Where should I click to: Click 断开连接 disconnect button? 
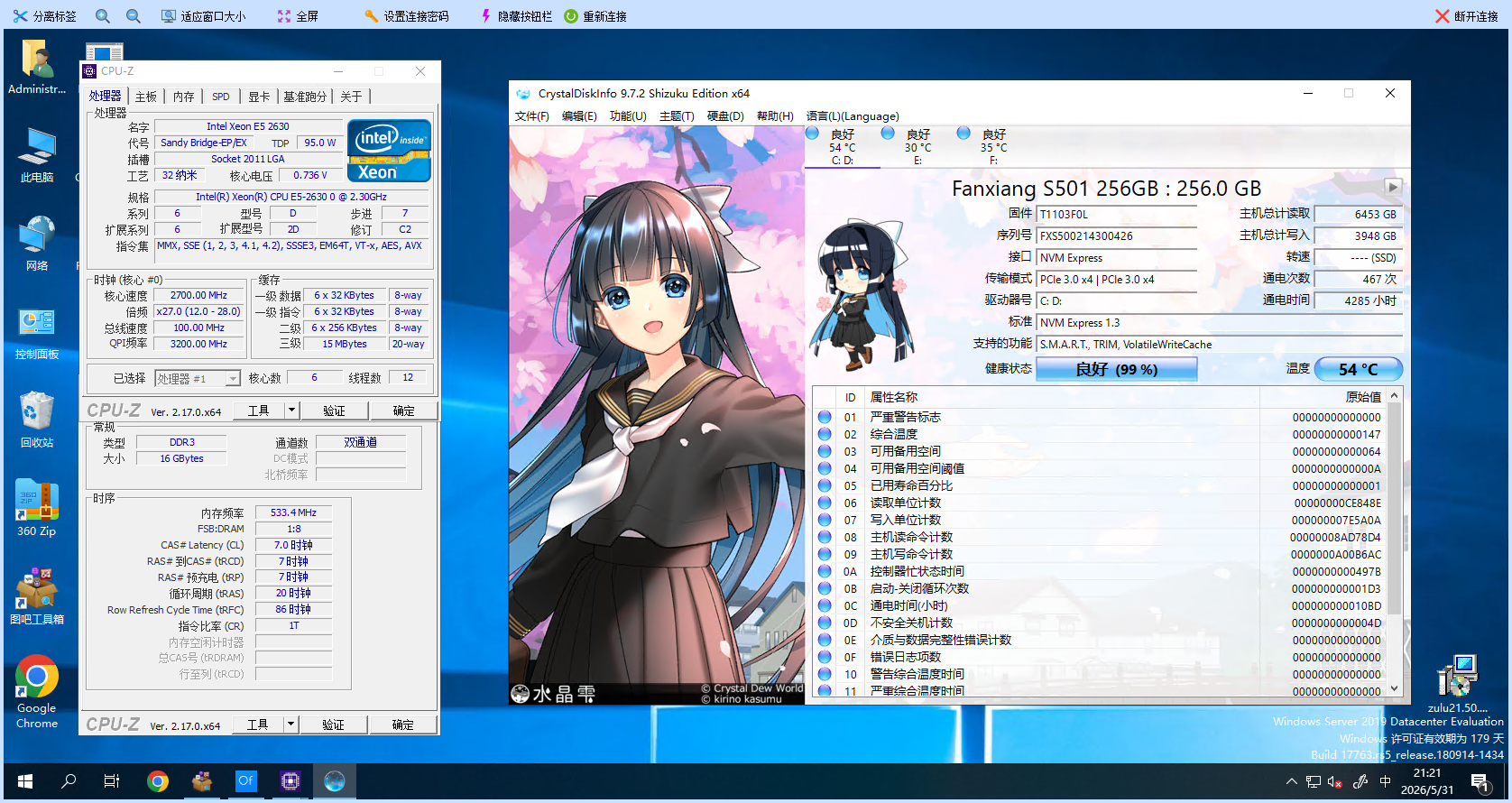point(1467,16)
